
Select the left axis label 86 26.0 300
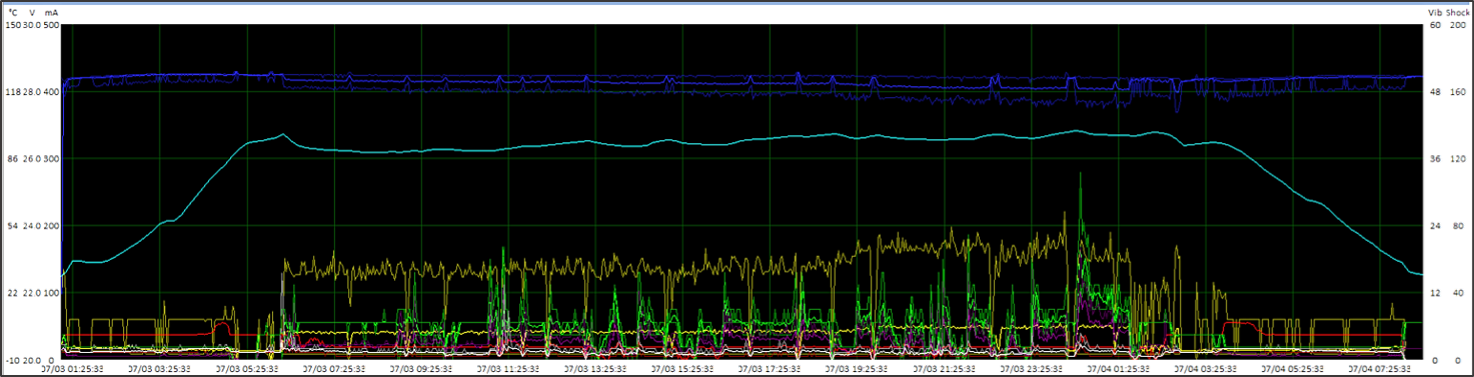(32, 159)
